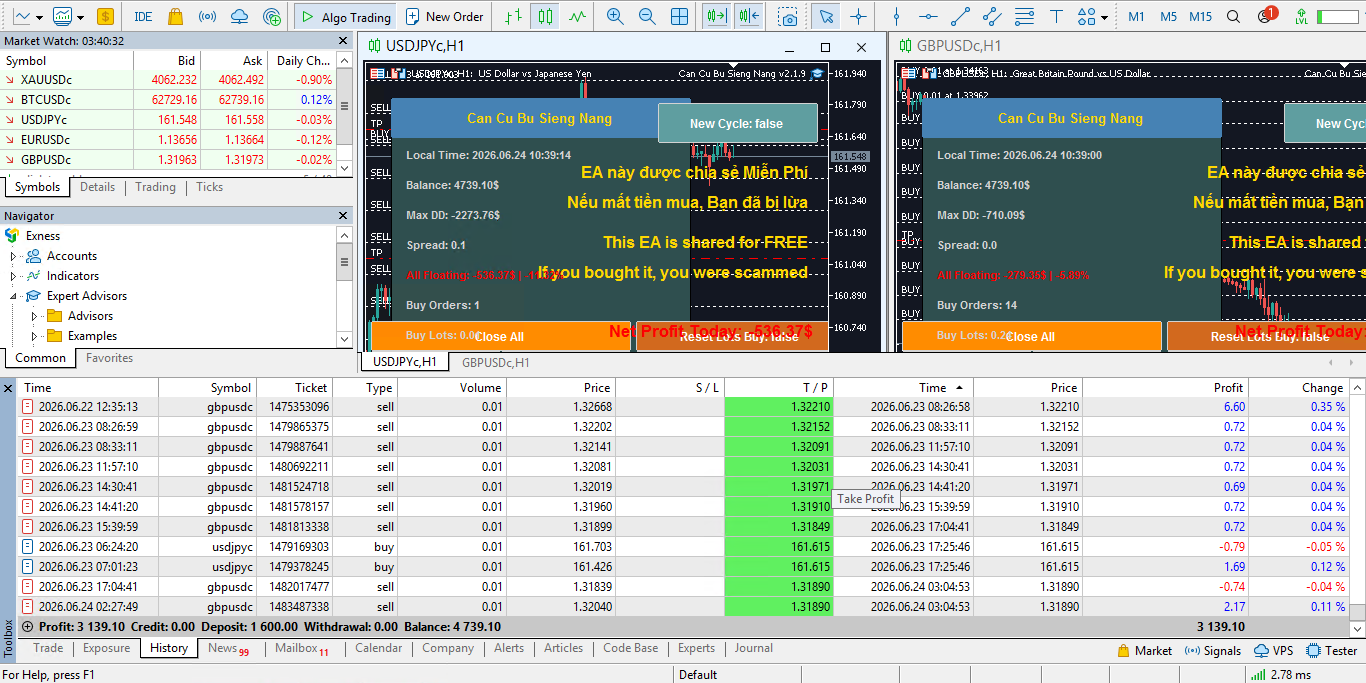The width and height of the screenshot is (1366, 683).
Task: Select history row with ticket 1475353096
Action: [685, 407]
